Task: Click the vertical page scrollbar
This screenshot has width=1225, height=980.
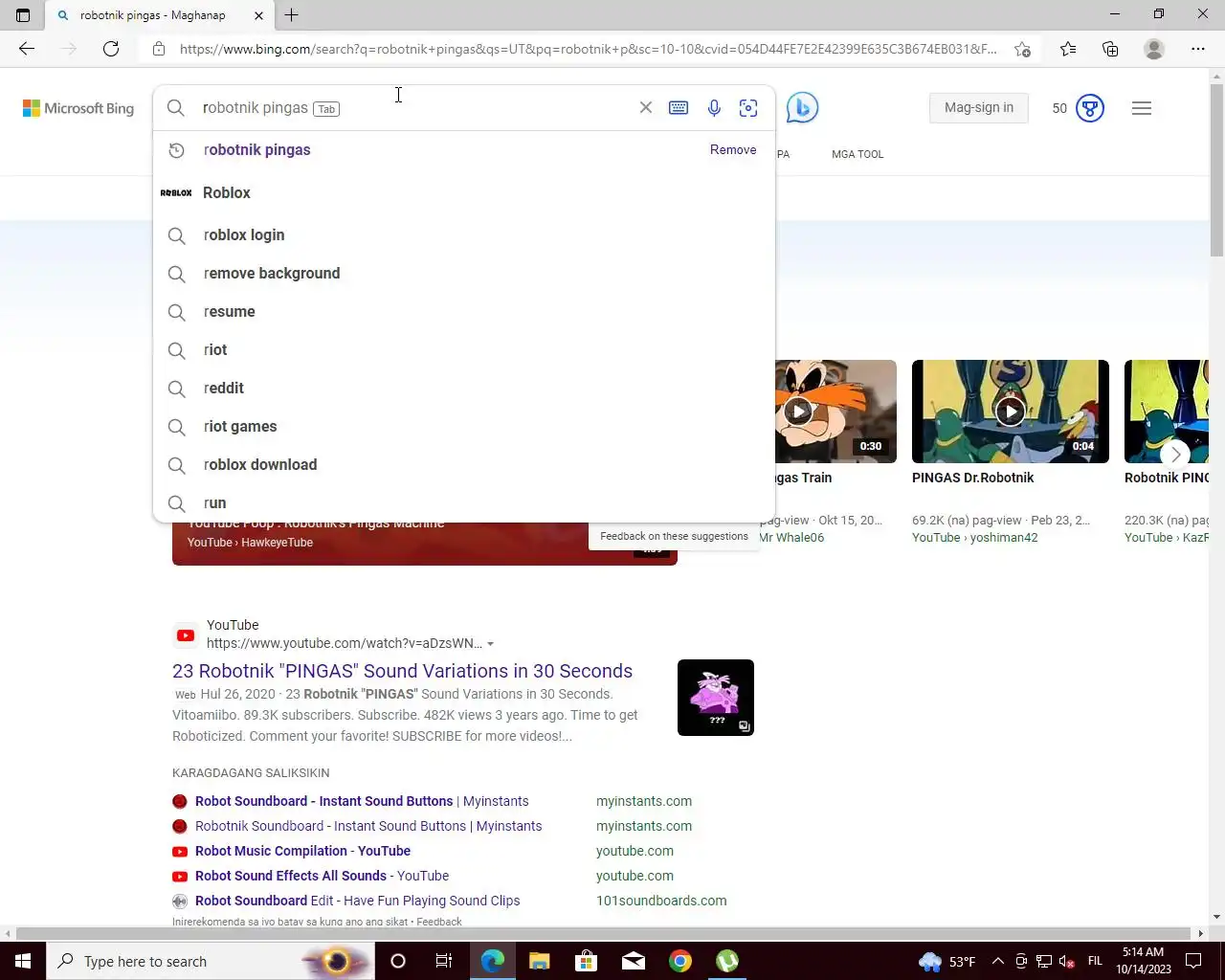Action: tap(1216, 170)
